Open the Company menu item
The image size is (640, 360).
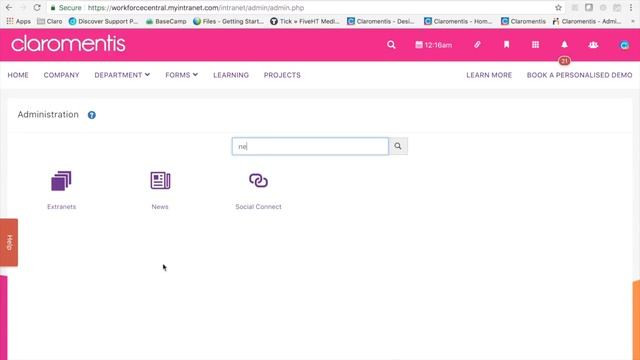tap(62, 75)
